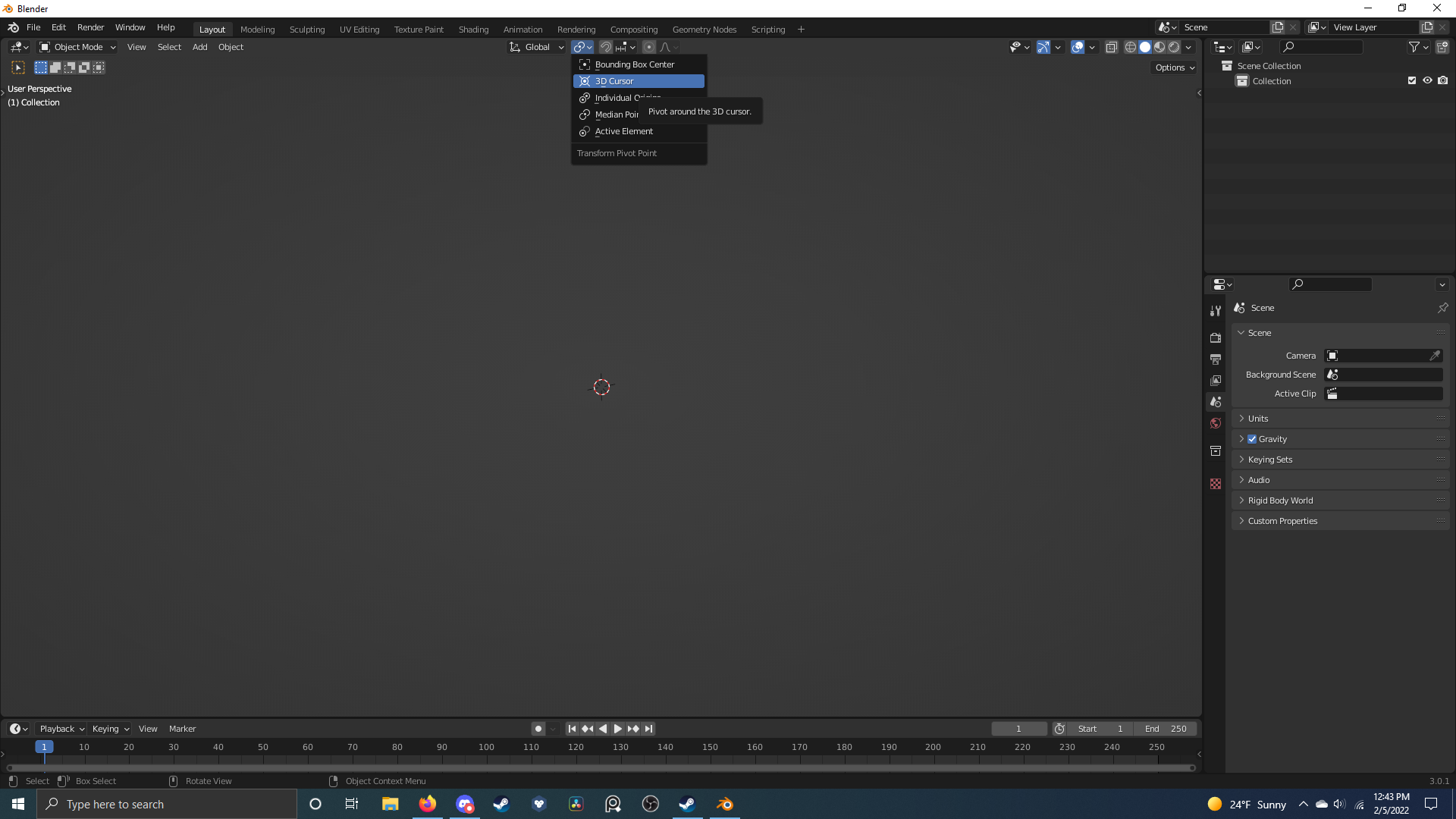Switch to the Sculpting workspace tab
1456x819 pixels.
click(306, 30)
